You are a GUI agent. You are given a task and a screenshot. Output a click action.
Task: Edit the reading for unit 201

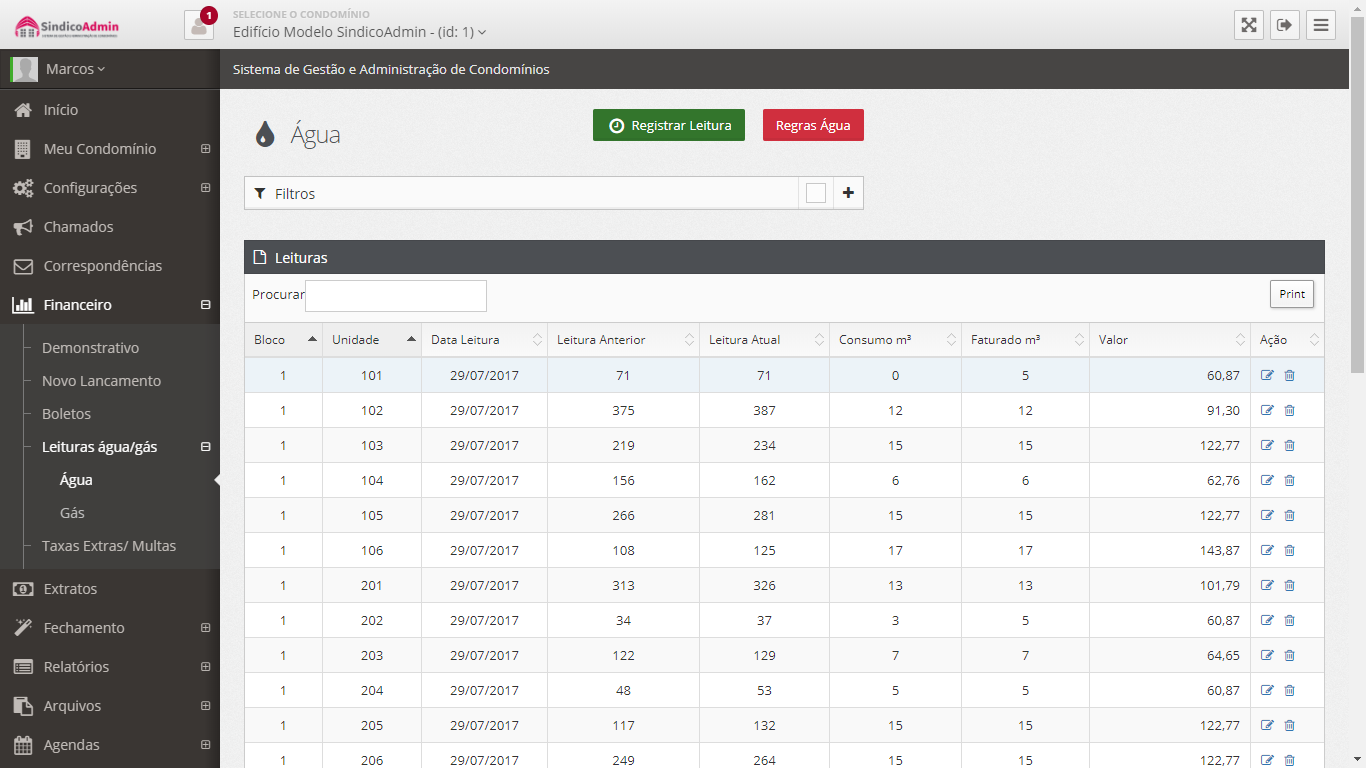[x=1267, y=585]
